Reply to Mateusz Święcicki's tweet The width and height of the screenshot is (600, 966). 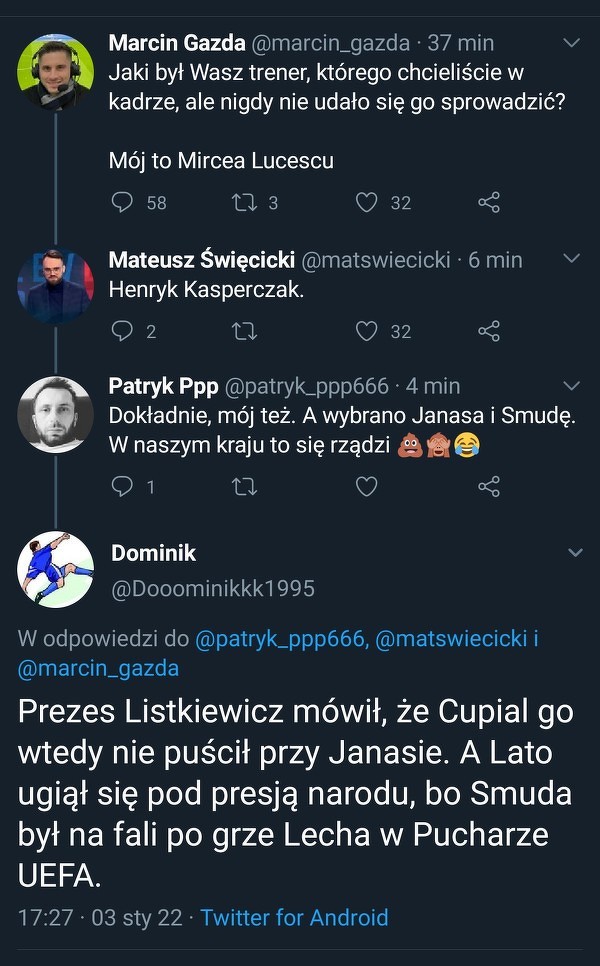coord(122,331)
